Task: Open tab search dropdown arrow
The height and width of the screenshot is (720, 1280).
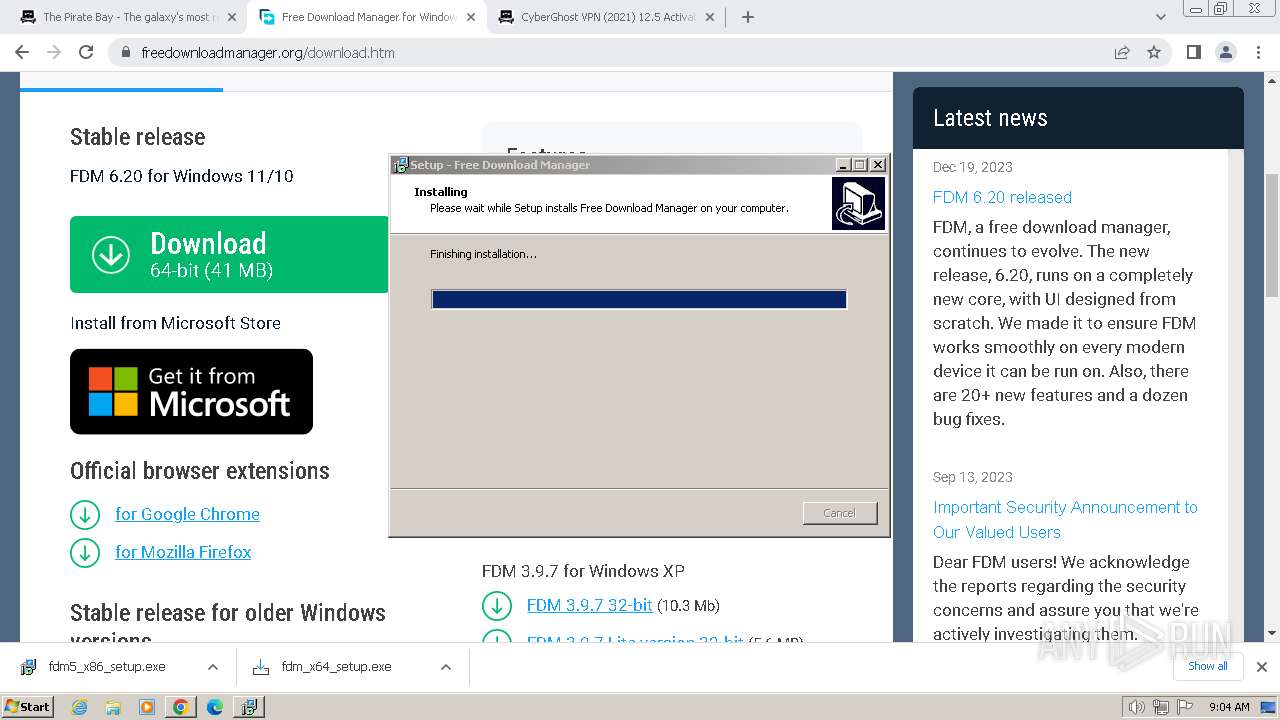Action: click(1161, 17)
